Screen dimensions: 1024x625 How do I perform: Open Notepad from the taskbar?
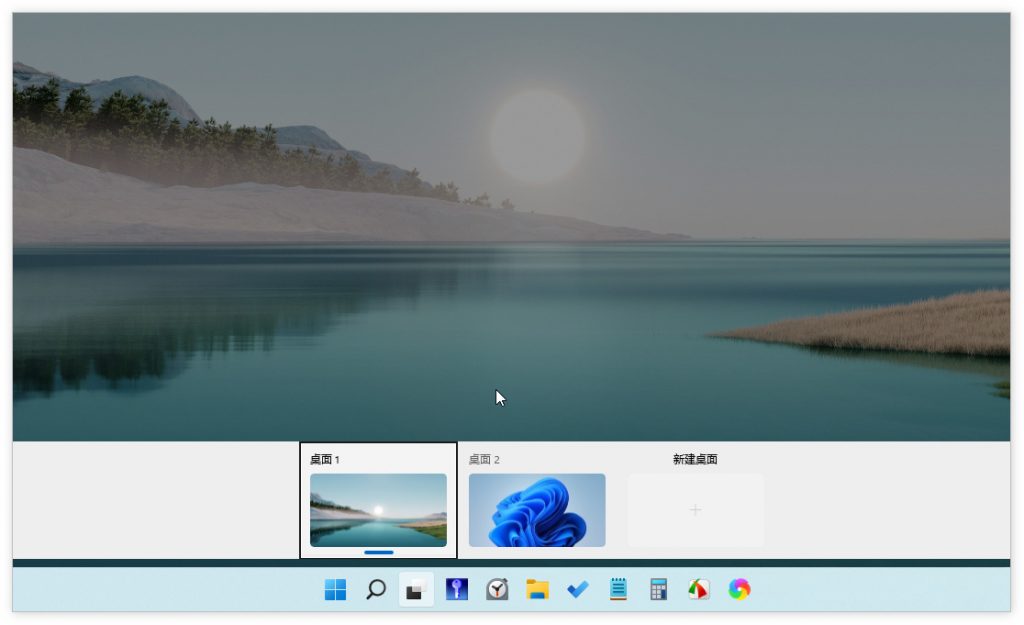(x=618, y=590)
